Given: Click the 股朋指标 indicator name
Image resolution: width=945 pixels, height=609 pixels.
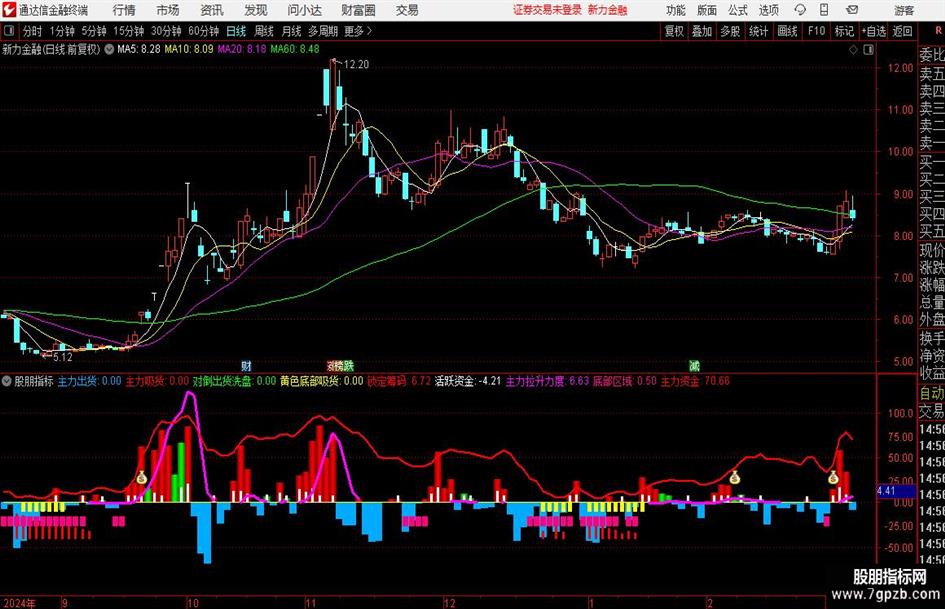Looking at the screenshot, I should click(x=34, y=381).
